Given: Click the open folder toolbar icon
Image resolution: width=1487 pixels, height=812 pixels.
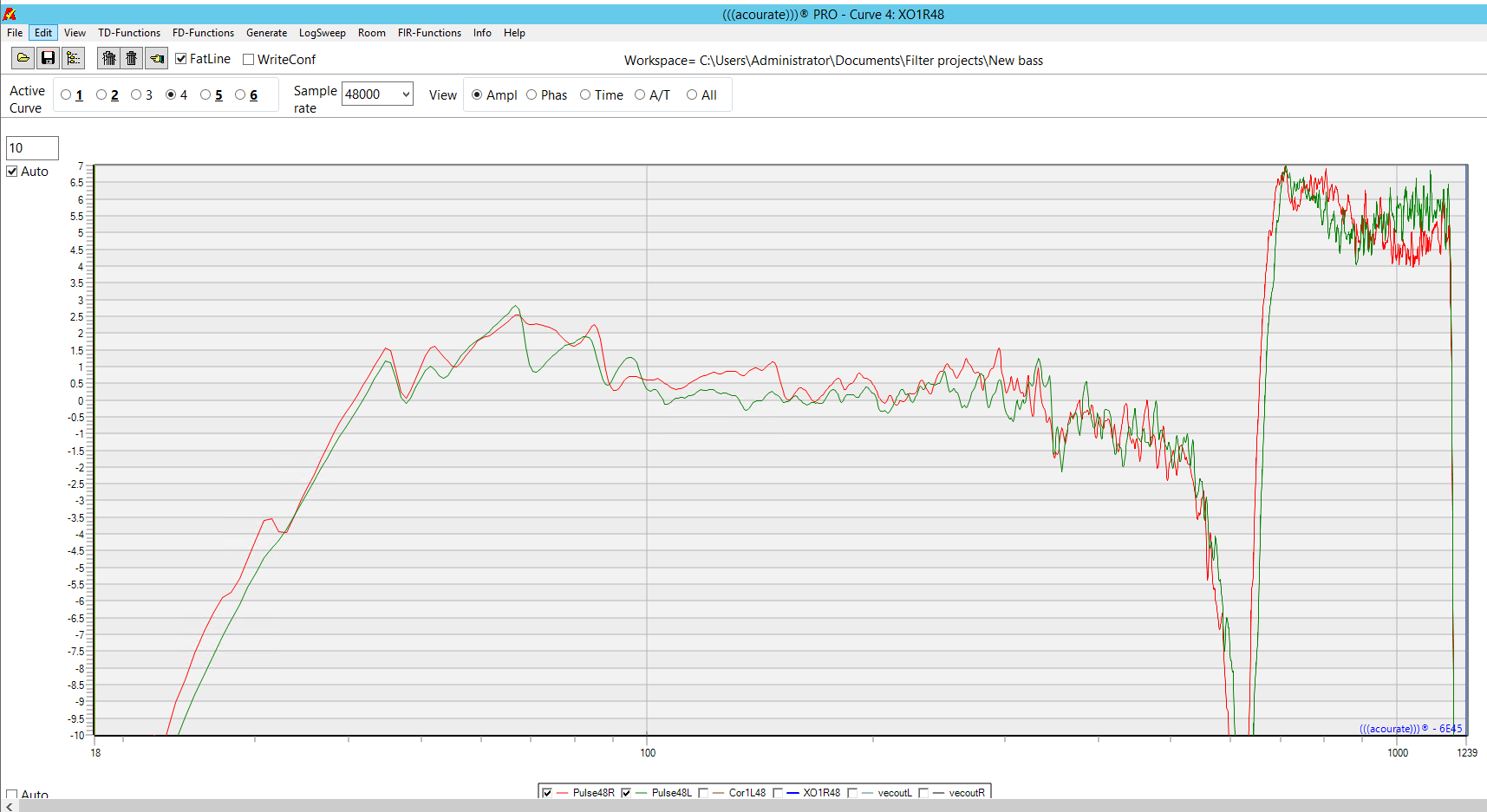Looking at the screenshot, I should [23, 59].
